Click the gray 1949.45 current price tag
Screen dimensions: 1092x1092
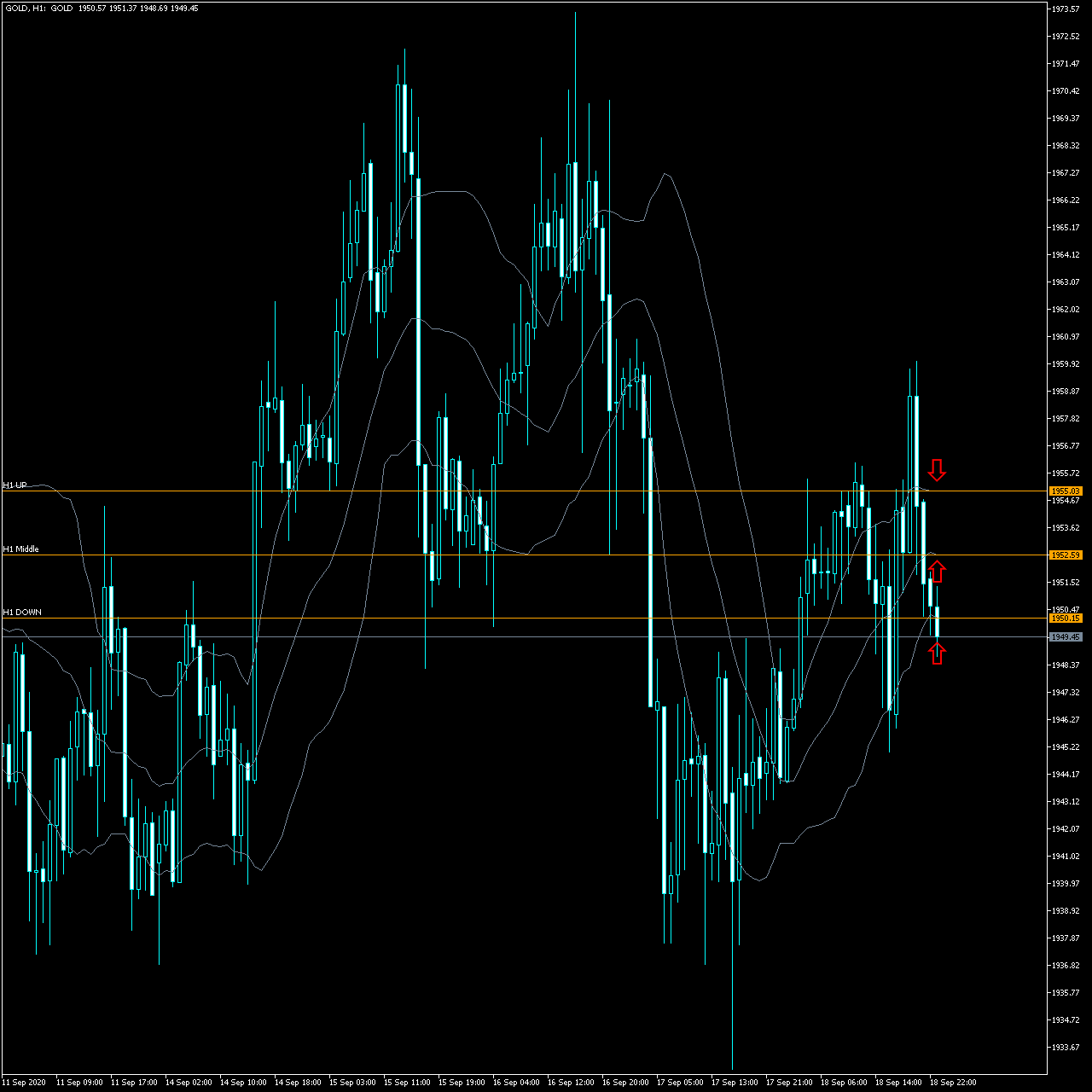click(x=1066, y=637)
